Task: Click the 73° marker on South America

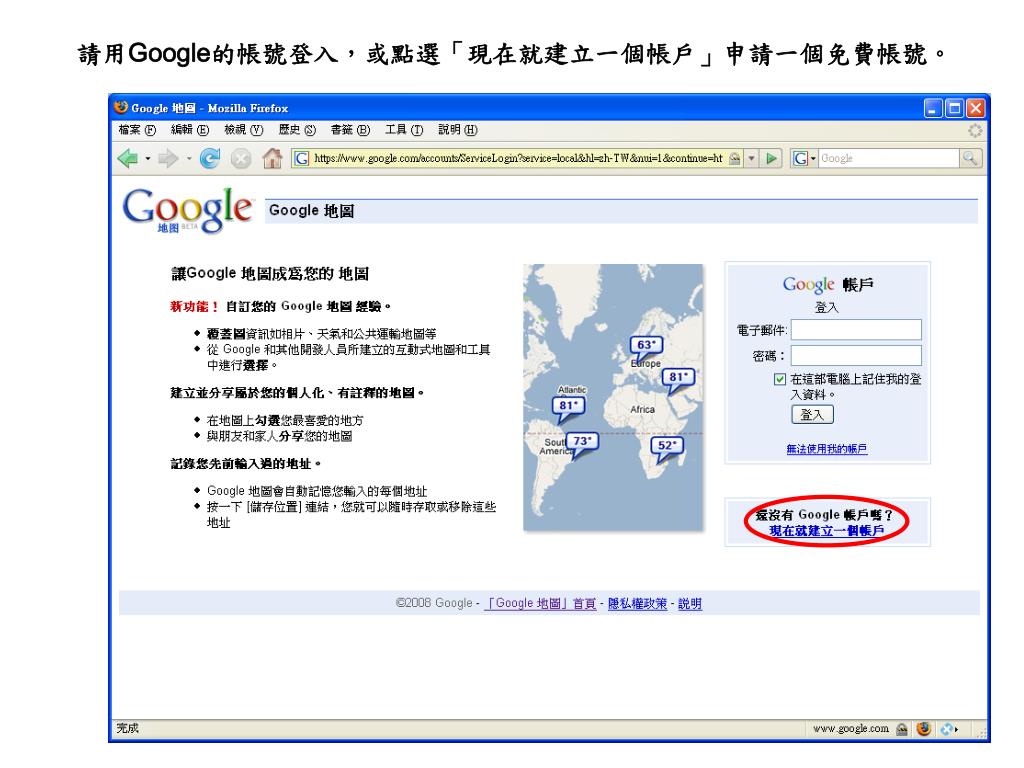Action: [582, 443]
